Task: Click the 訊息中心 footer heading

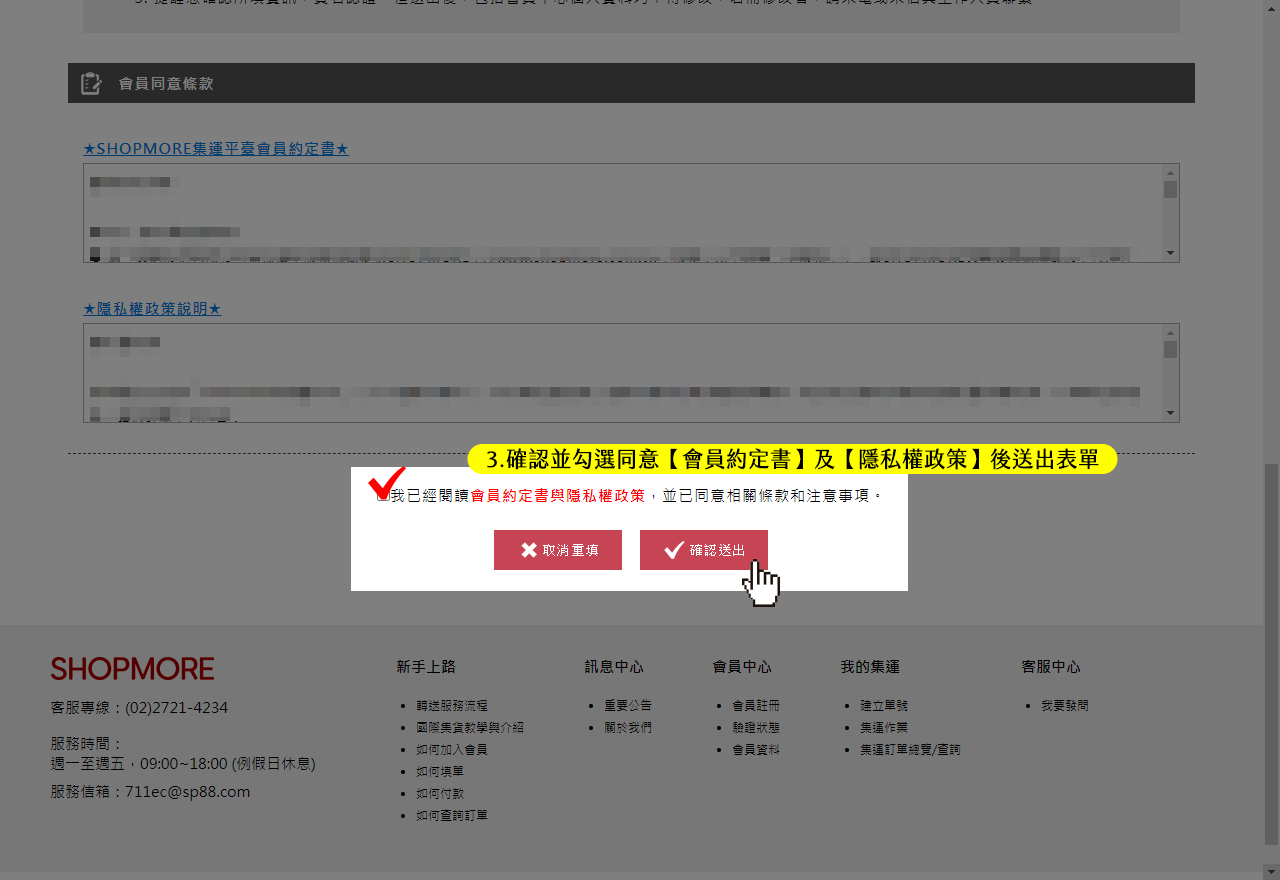Action: click(x=614, y=667)
